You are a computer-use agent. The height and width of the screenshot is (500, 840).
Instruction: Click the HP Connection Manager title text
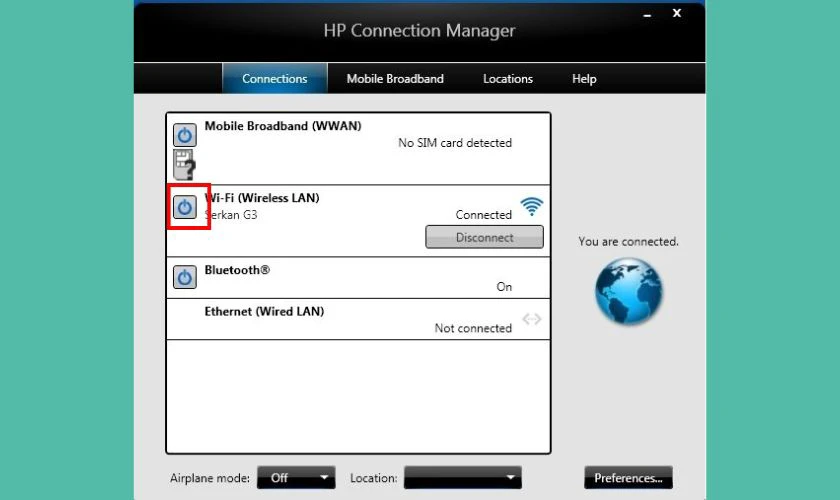point(419,31)
